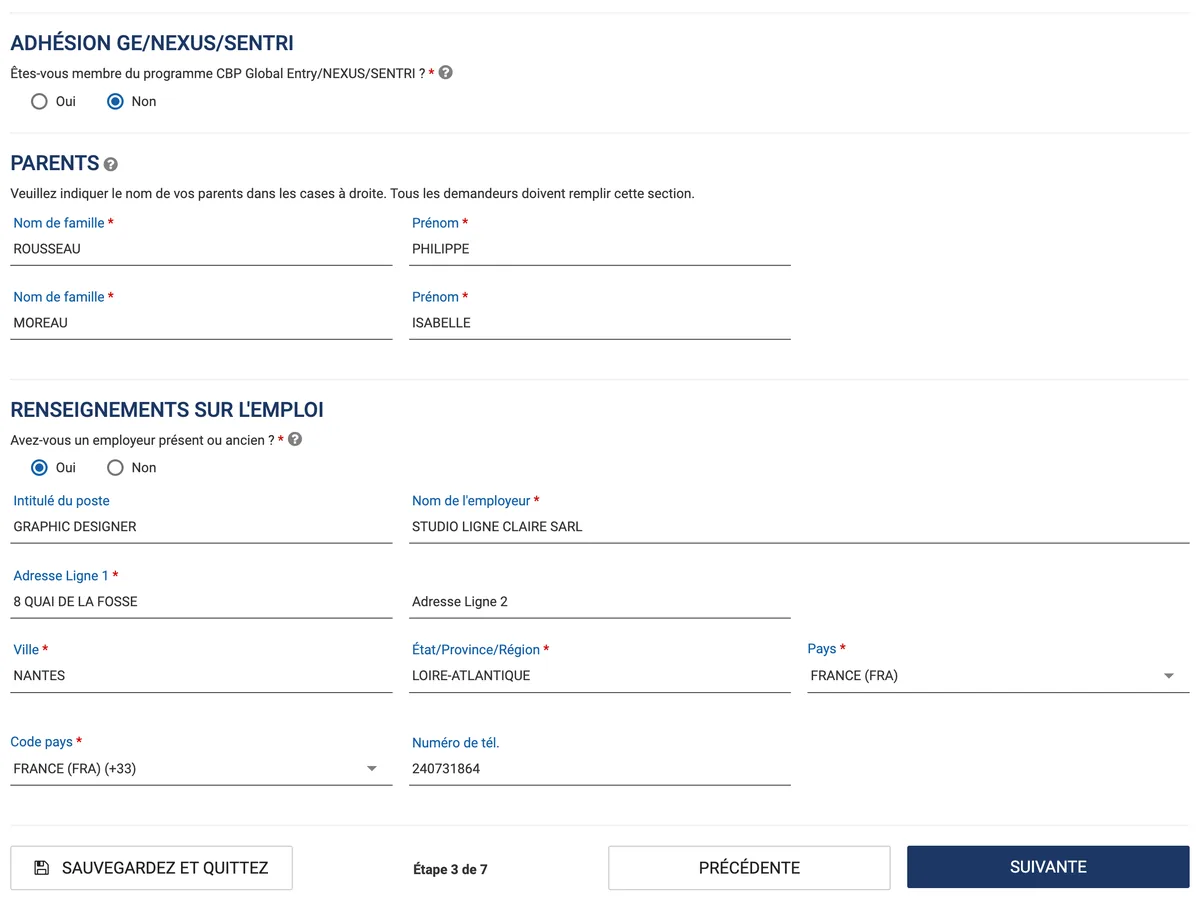Select Non for Global Entry/NEXUS/SENTRI membership
Image resolution: width=1200 pixels, height=900 pixels.
pyautogui.click(x=115, y=101)
